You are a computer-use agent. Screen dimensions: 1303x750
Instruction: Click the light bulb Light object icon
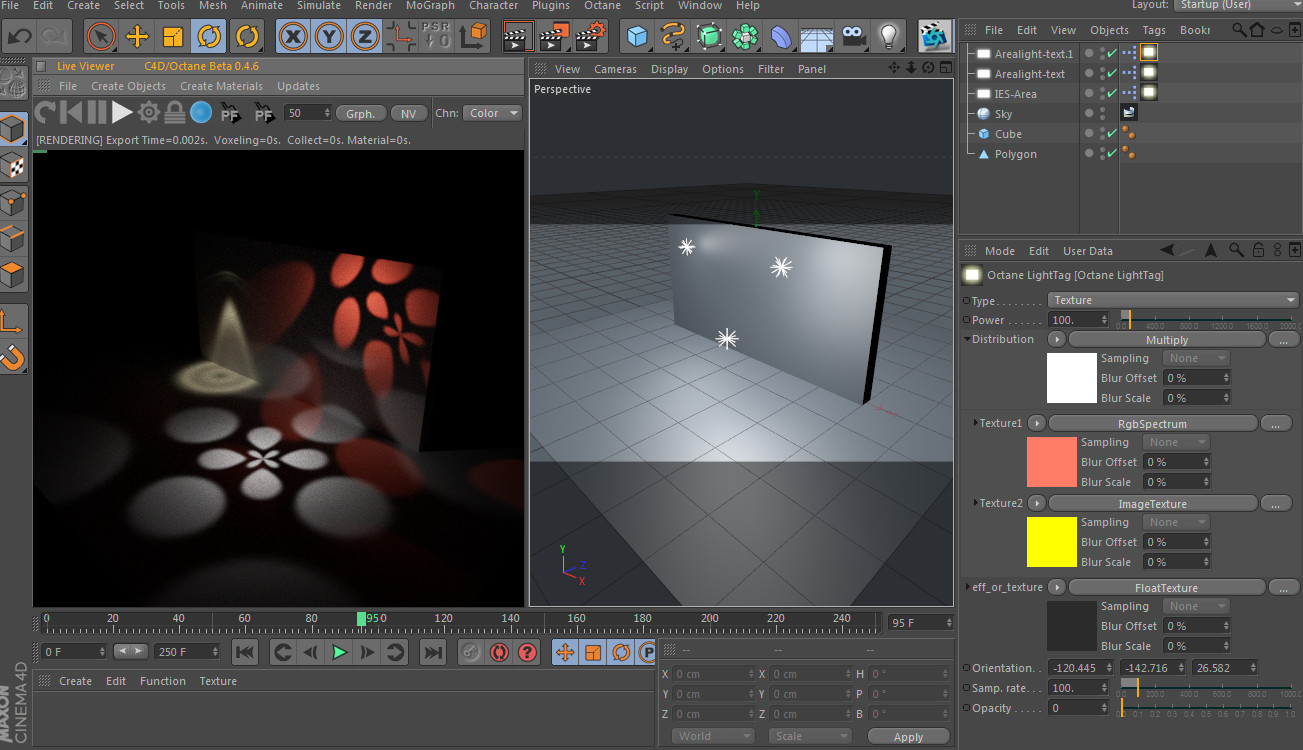[887, 37]
